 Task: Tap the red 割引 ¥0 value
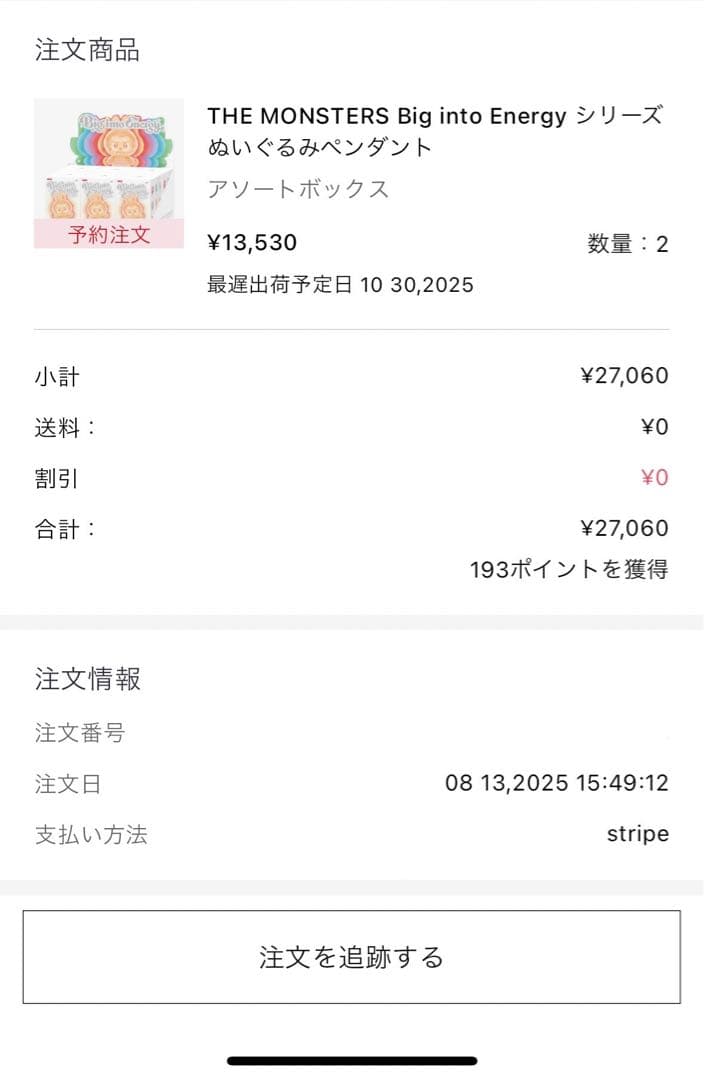654,477
